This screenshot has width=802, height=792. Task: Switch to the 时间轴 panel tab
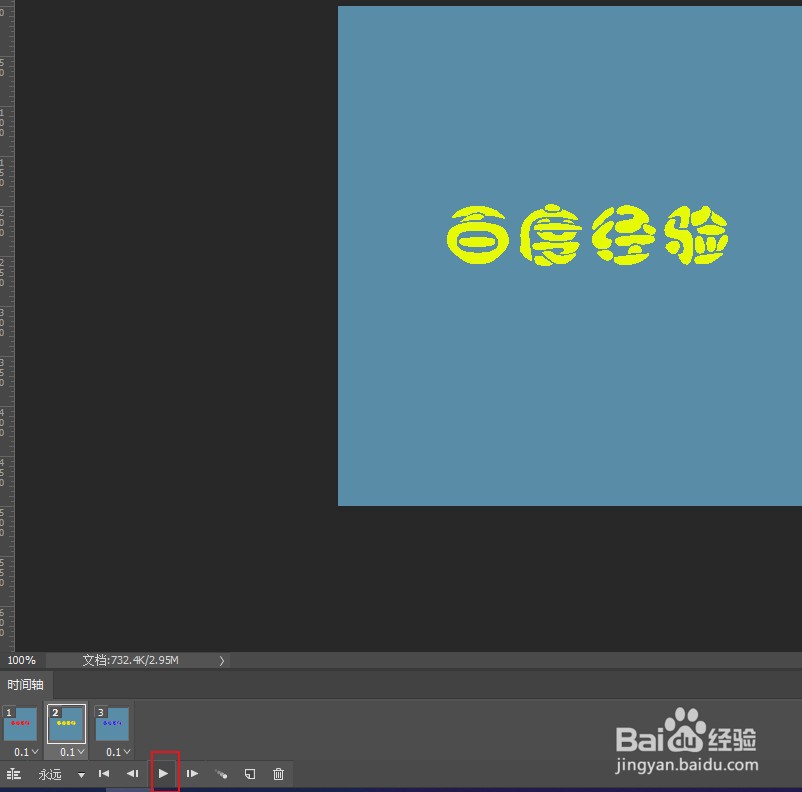coord(26,685)
